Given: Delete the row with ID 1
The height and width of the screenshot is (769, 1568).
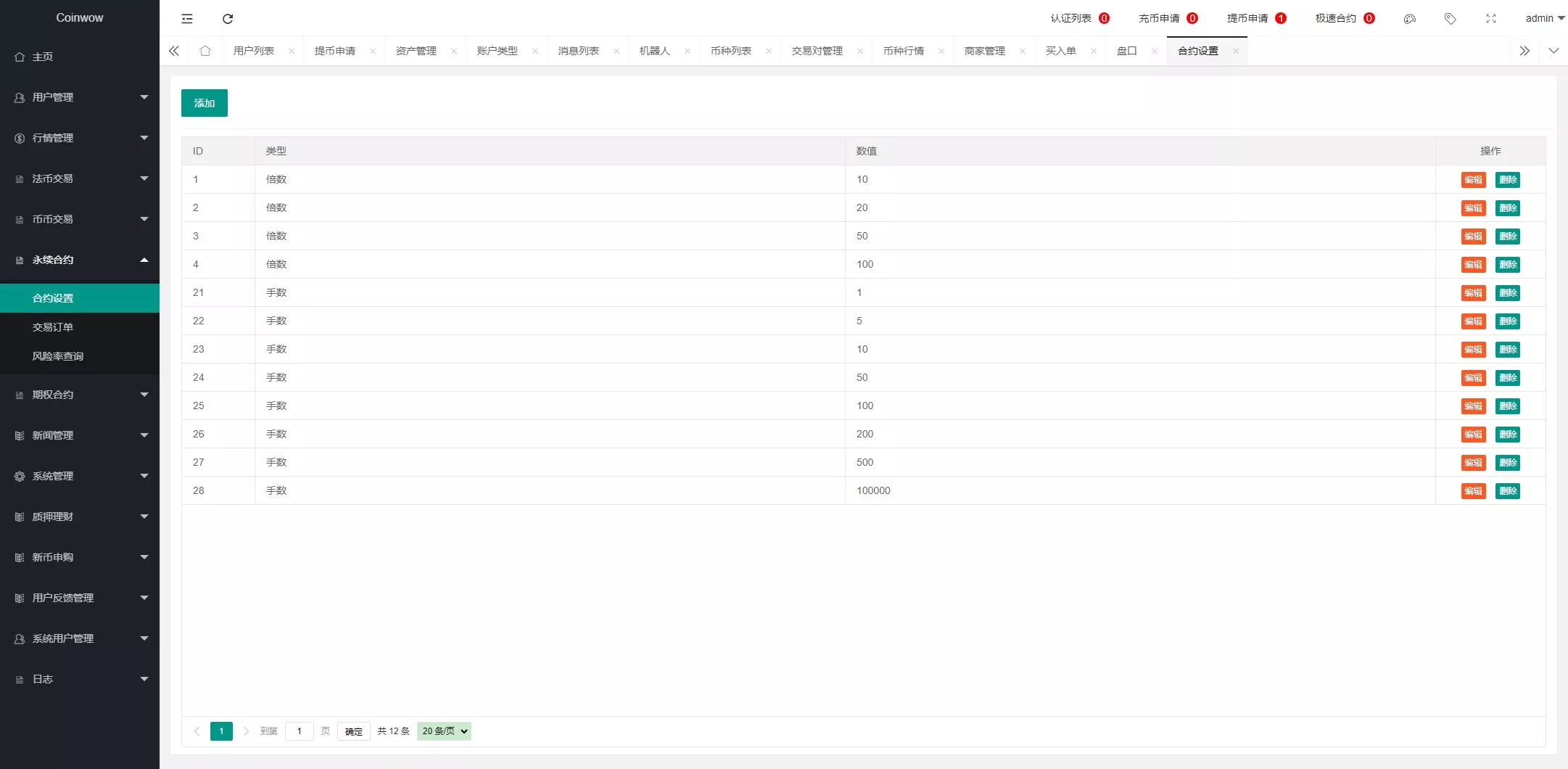Looking at the screenshot, I should [1507, 180].
